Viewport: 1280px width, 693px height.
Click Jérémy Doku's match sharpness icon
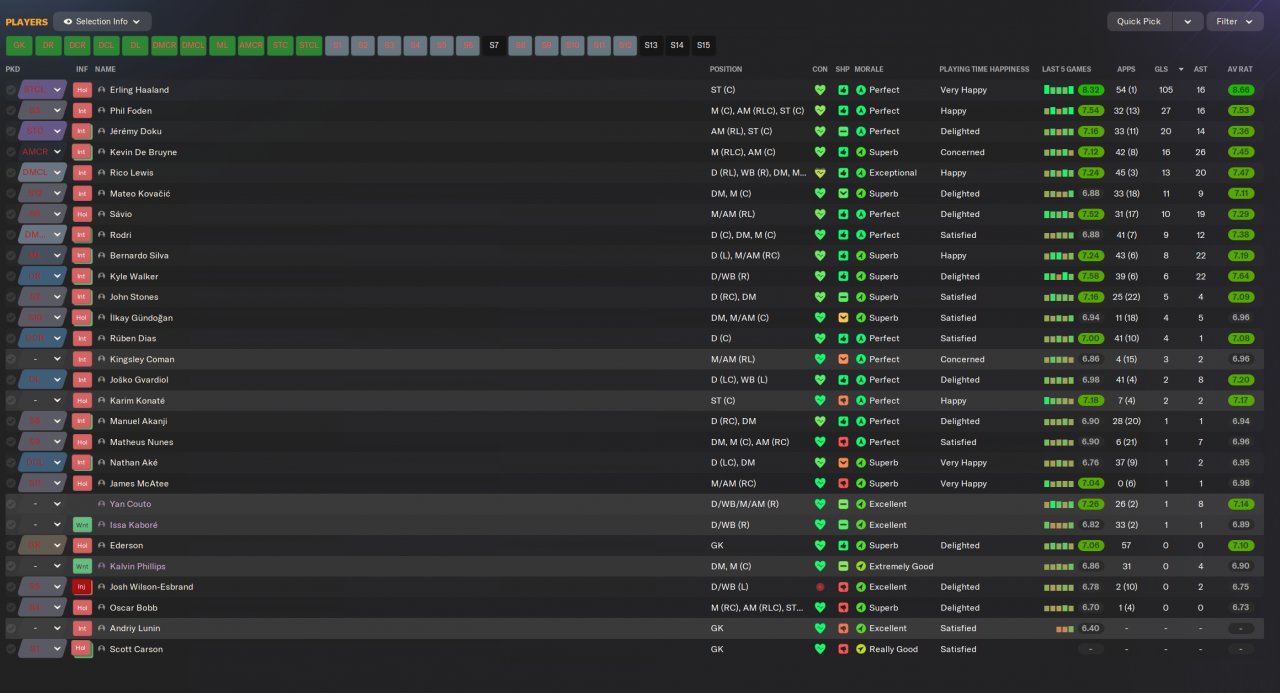(843, 131)
